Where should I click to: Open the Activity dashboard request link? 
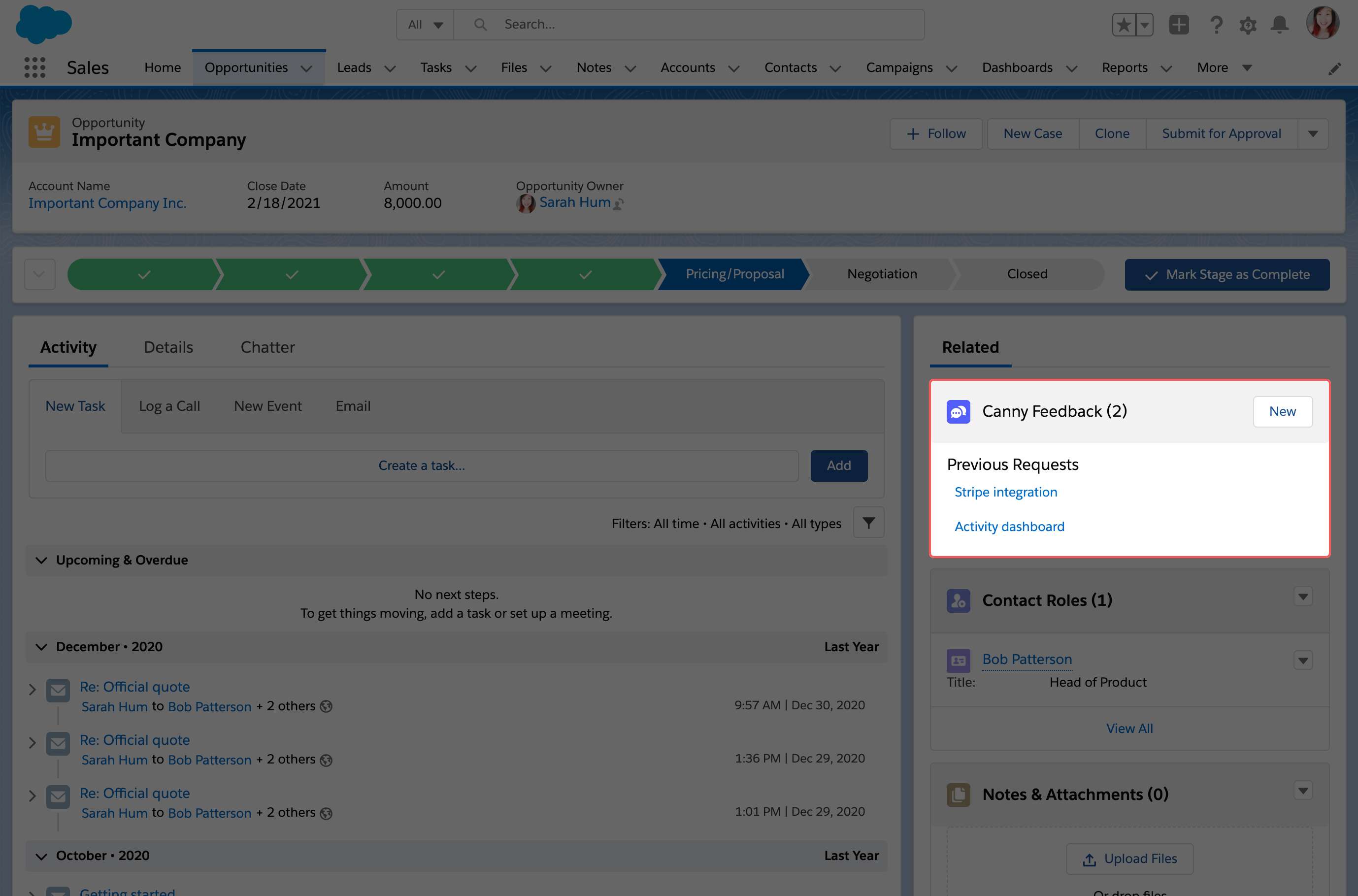click(1009, 526)
